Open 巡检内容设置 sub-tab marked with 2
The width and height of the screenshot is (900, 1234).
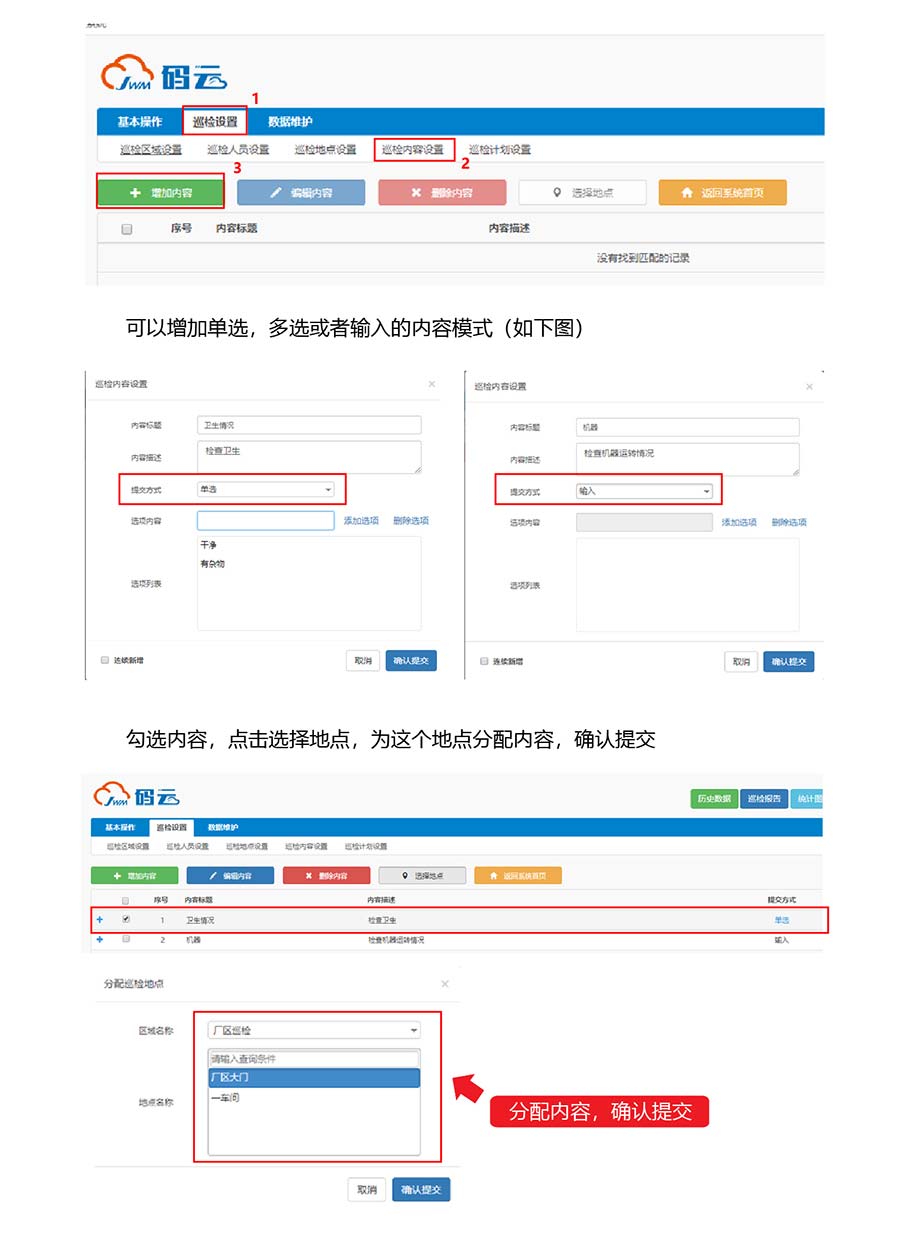(414, 150)
